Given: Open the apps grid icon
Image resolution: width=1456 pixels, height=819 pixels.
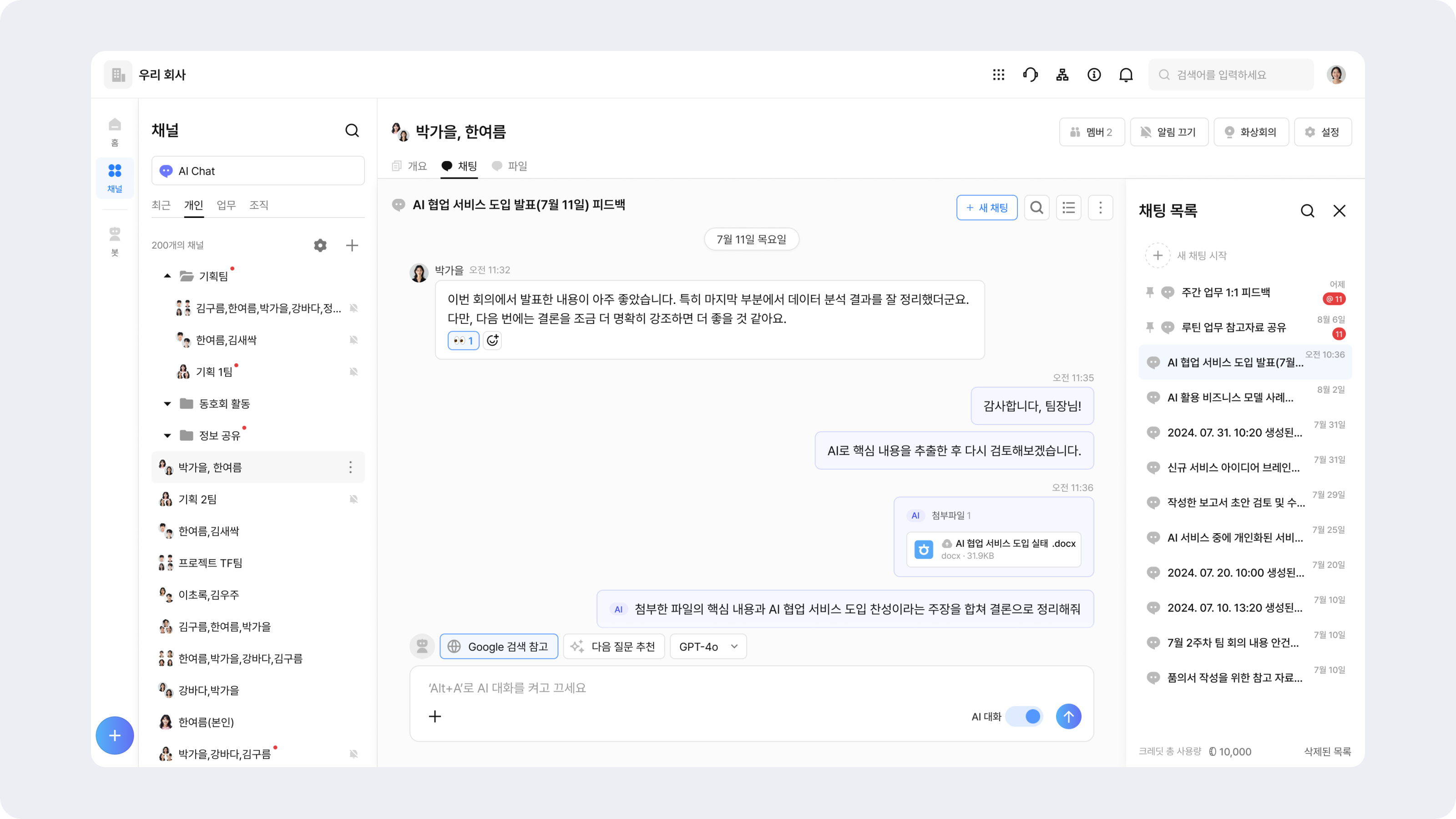Looking at the screenshot, I should pos(998,75).
